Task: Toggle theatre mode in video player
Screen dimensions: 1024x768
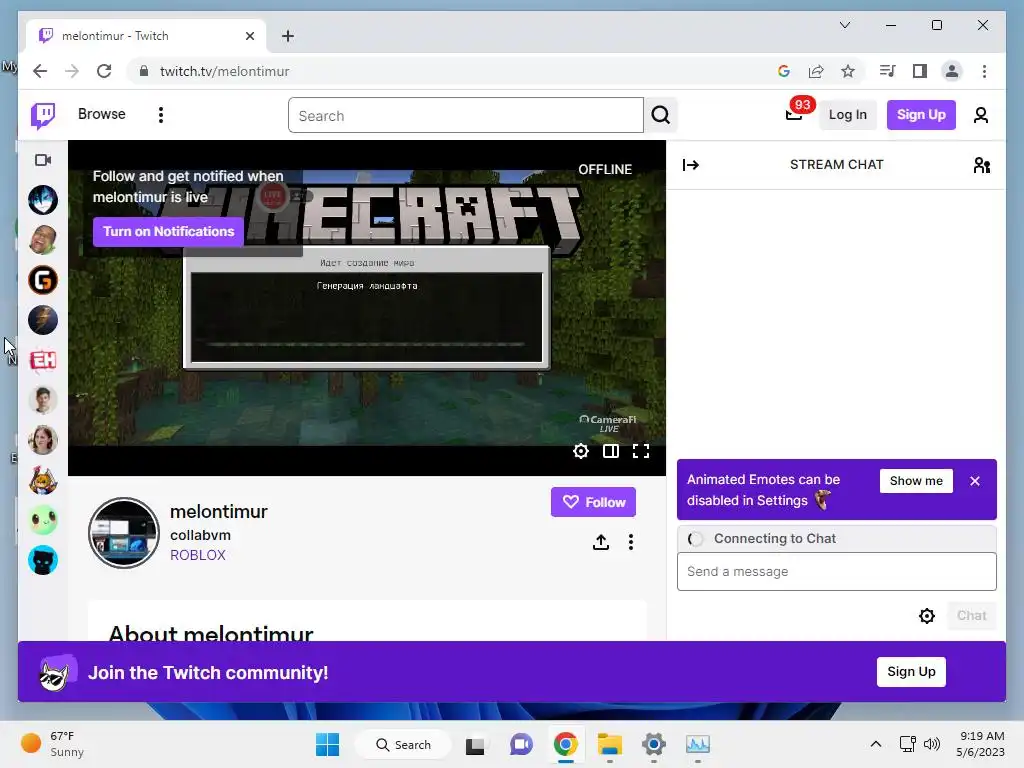Action: click(611, 451)
